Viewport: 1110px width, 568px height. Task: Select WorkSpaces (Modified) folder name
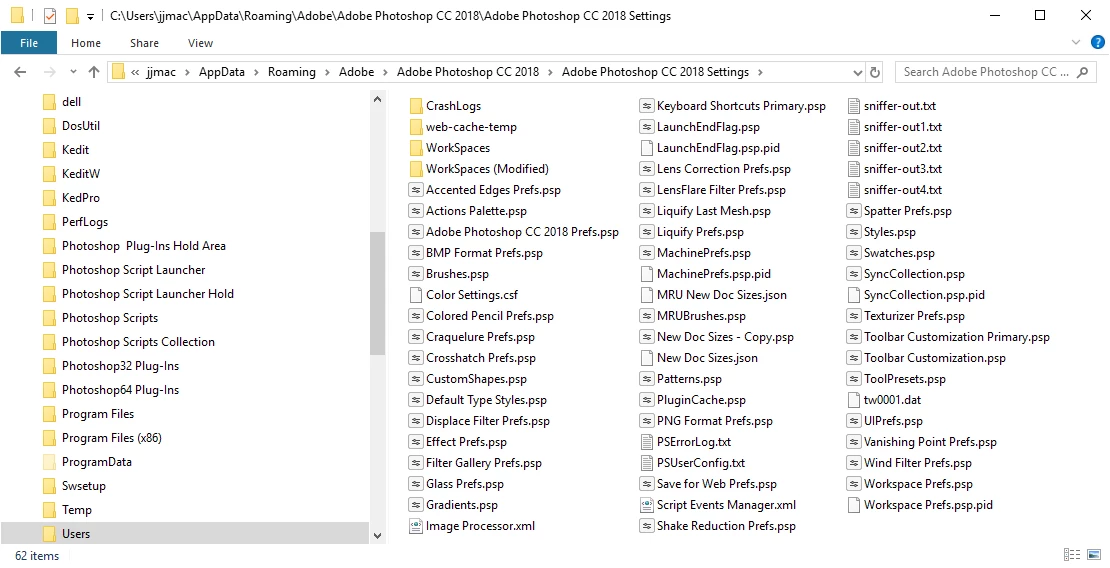click(487, 169)
